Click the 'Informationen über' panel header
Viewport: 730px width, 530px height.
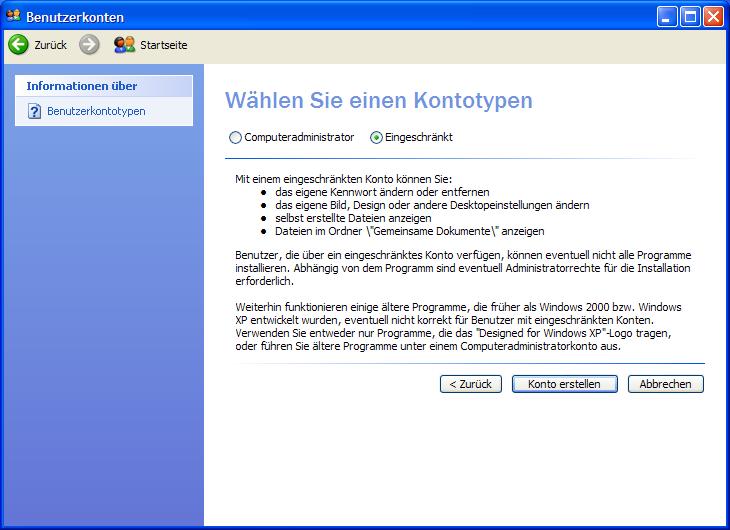(104, 86)
